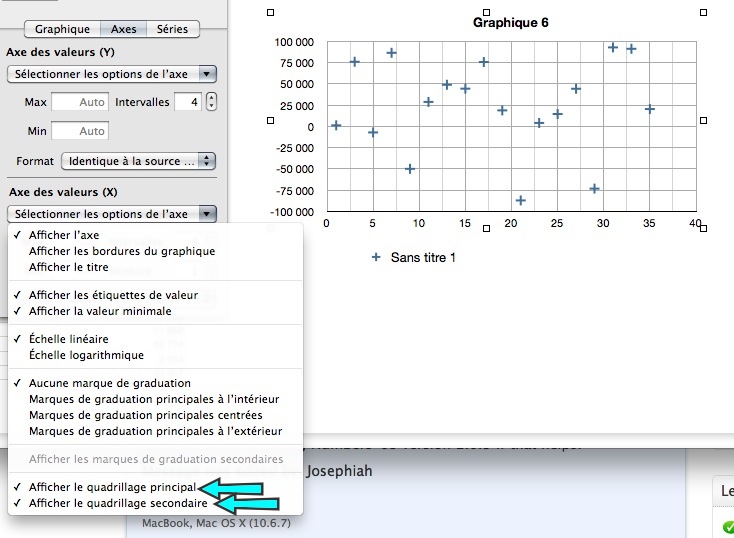734x538 pixels.
Task: Choose Afficher les bordures du graphique
Action: click(x=155, y=251)
